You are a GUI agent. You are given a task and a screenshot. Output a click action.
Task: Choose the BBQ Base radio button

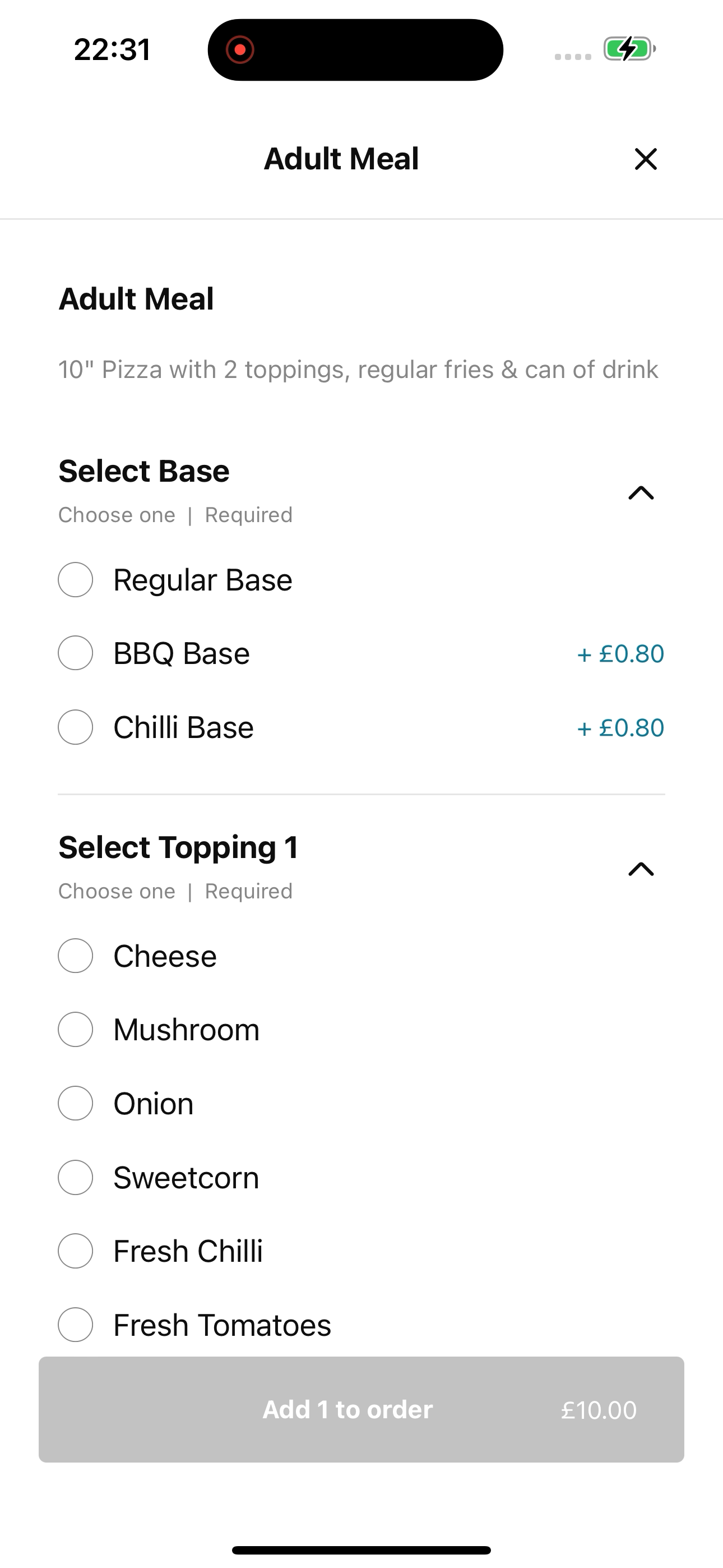coord(76,653)
